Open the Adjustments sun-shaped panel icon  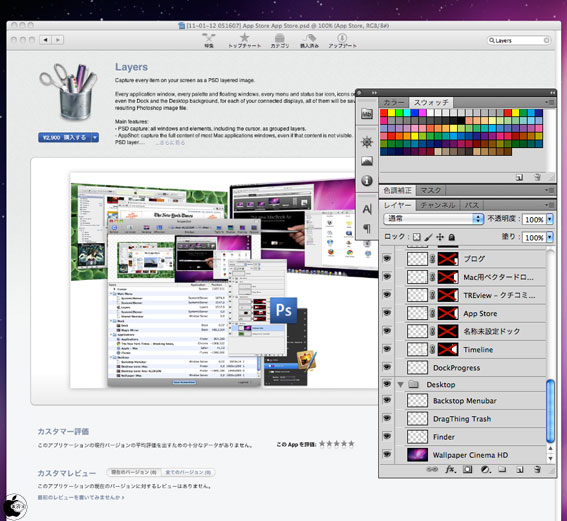(x=367, y=142)
